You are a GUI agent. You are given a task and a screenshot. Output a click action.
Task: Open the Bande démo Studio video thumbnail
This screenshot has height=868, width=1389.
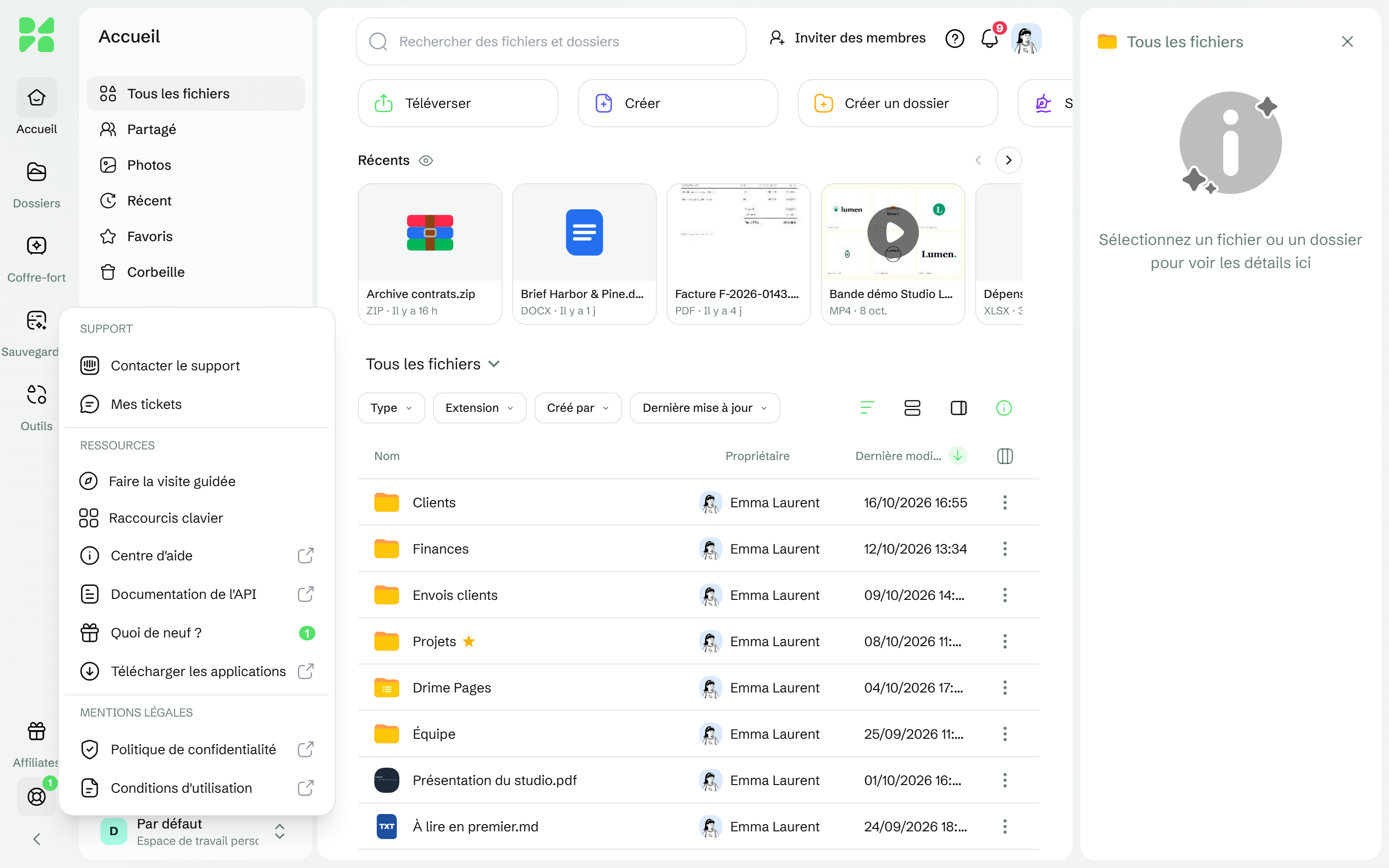893,232
